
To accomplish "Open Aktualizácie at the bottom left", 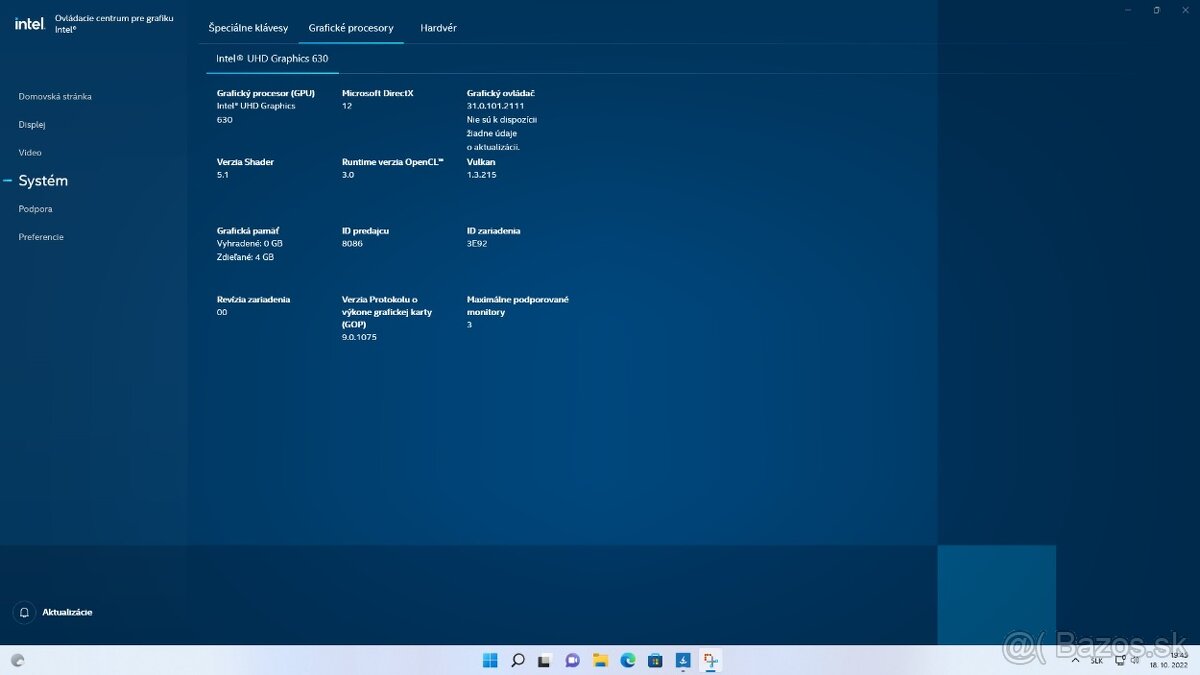I will point(67,612).
